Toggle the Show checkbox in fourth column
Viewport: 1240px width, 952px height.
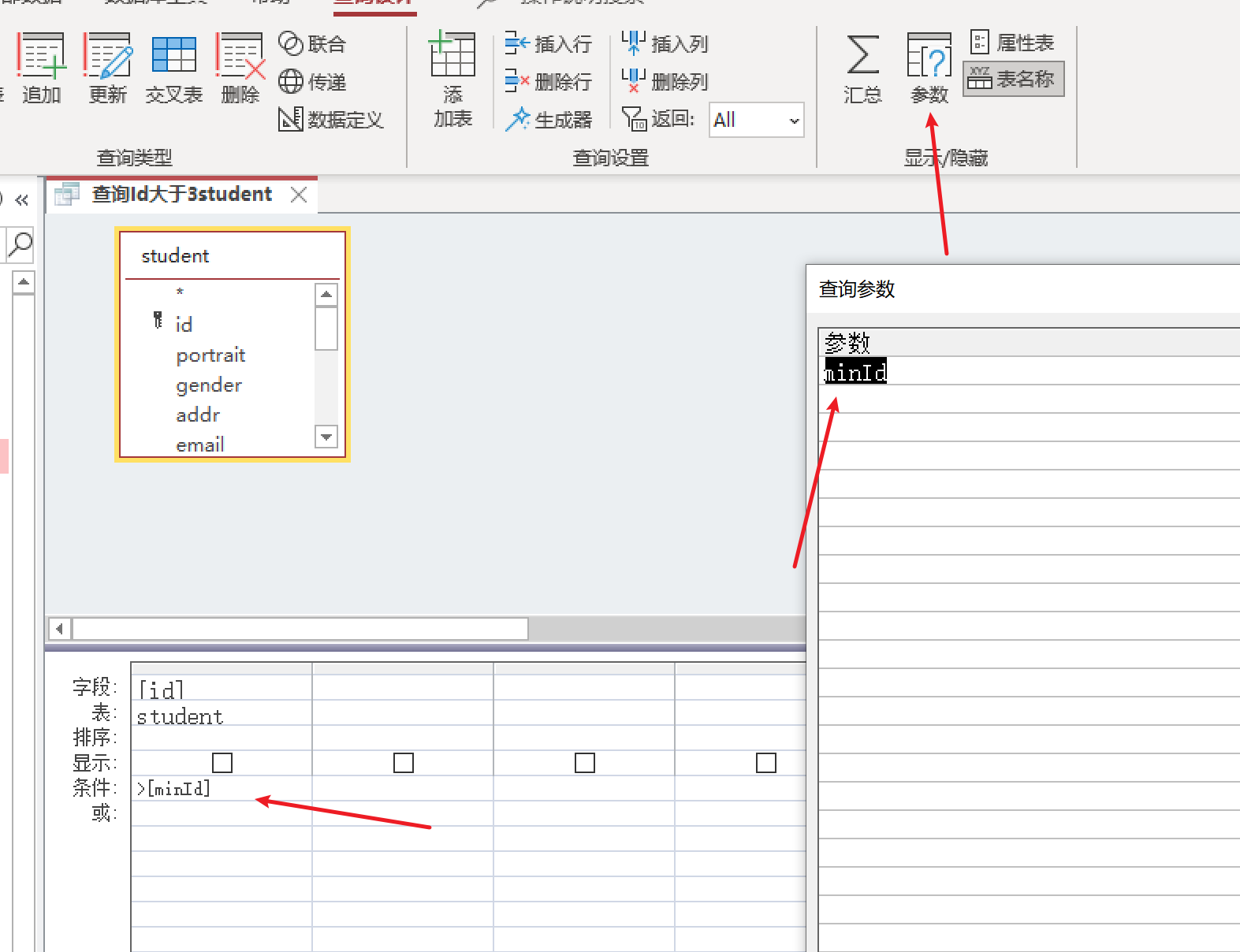coord(766,763)
